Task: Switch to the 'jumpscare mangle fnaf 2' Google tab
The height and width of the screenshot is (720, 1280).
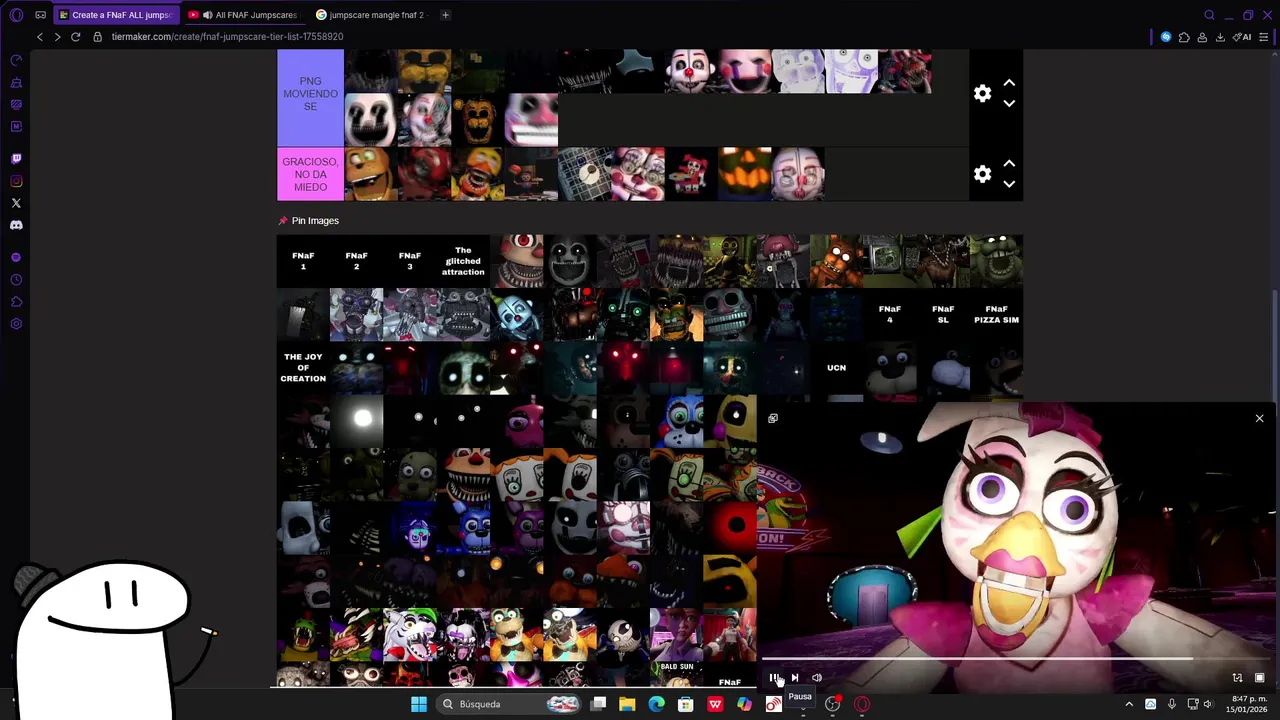Action: [370, 15]
